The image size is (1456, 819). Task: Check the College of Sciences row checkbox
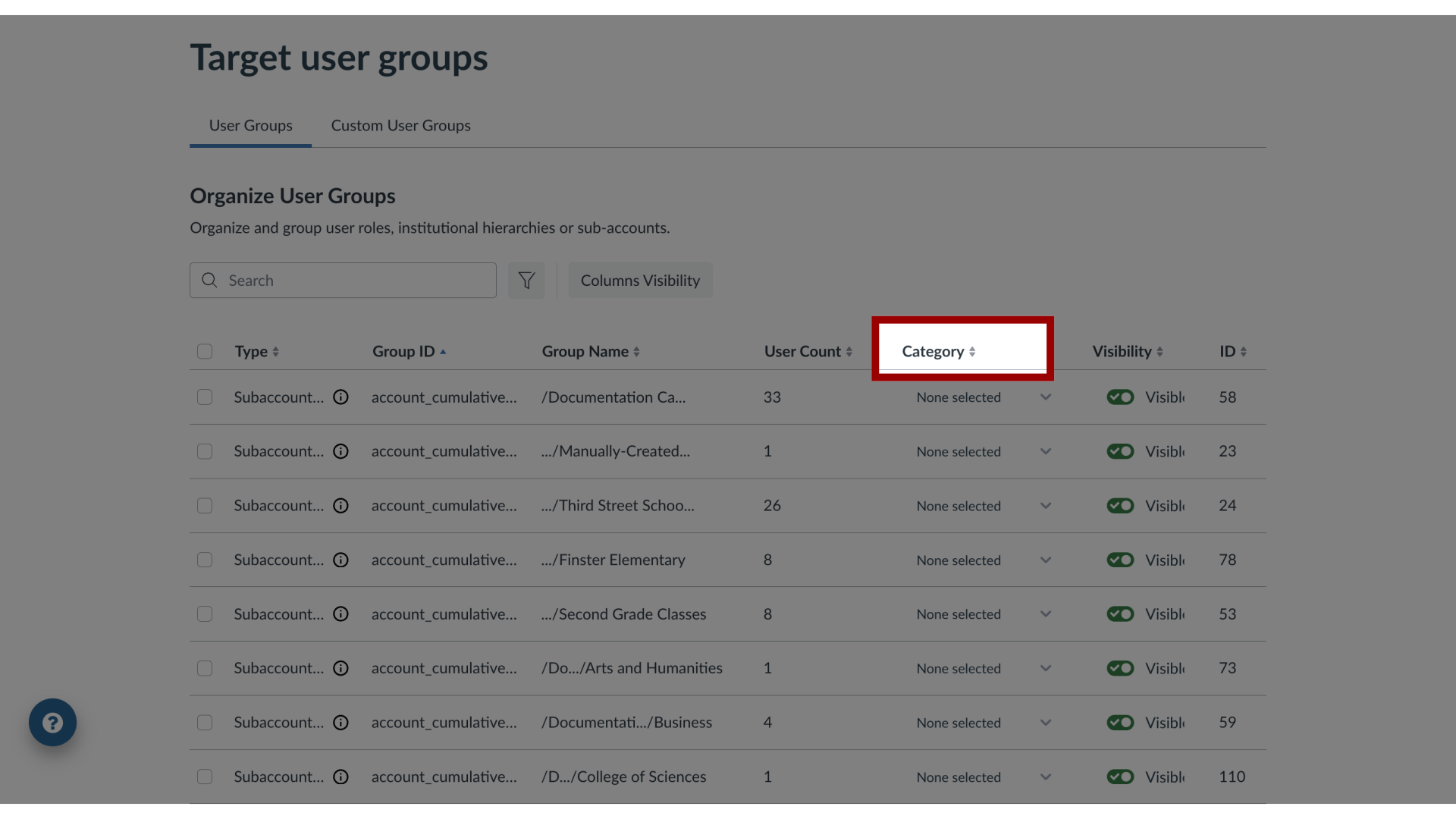[x=205, y=777]
